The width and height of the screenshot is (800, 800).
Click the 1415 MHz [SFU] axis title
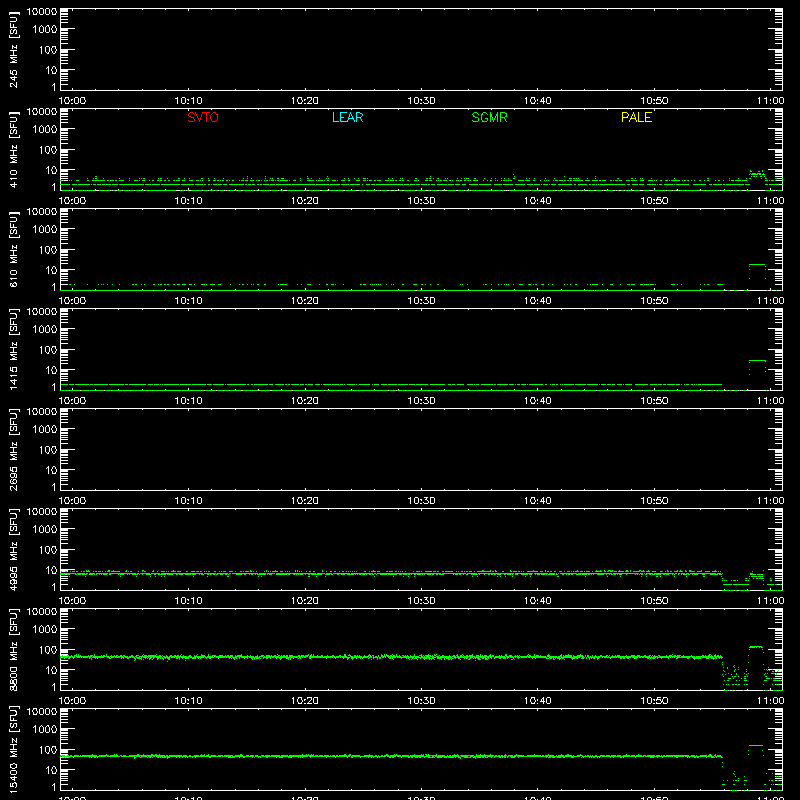point(13,349)
